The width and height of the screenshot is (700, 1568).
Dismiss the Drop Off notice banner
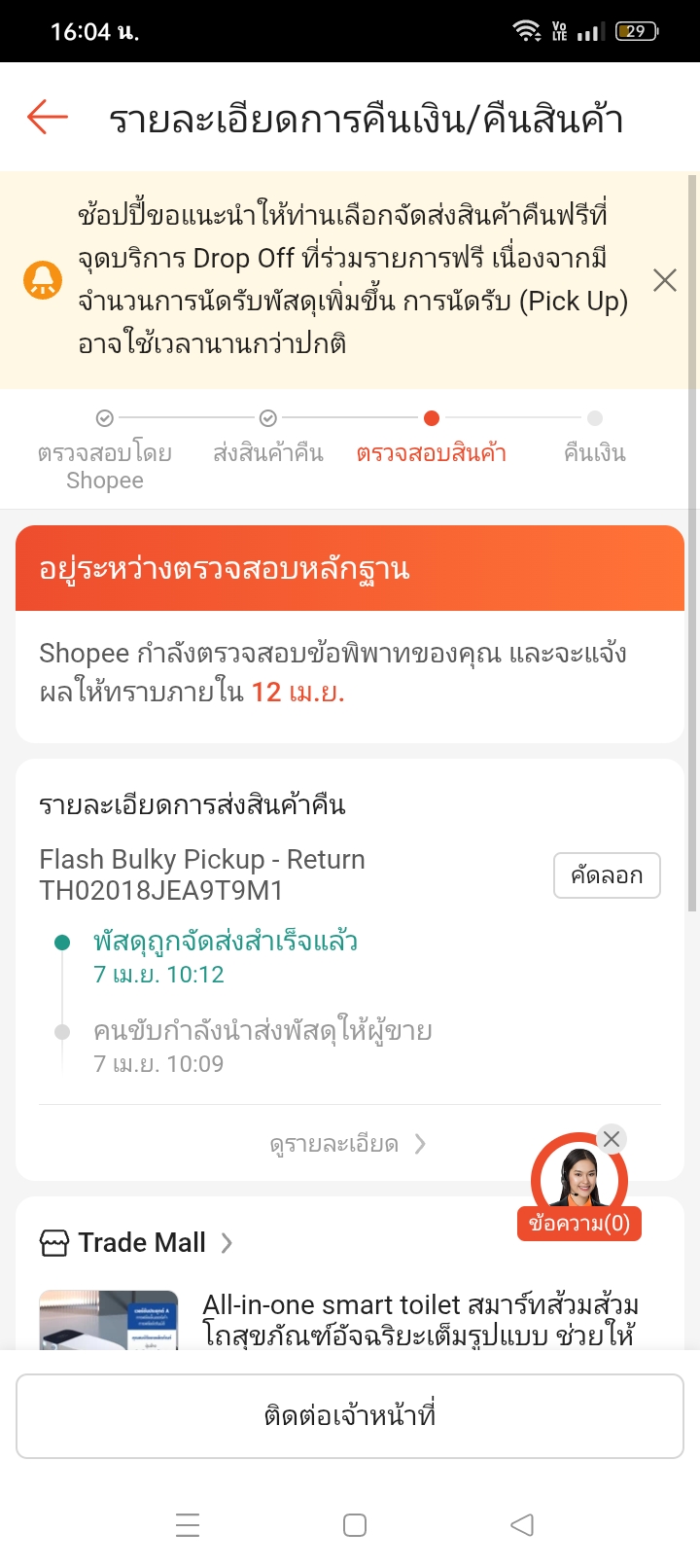665,280
